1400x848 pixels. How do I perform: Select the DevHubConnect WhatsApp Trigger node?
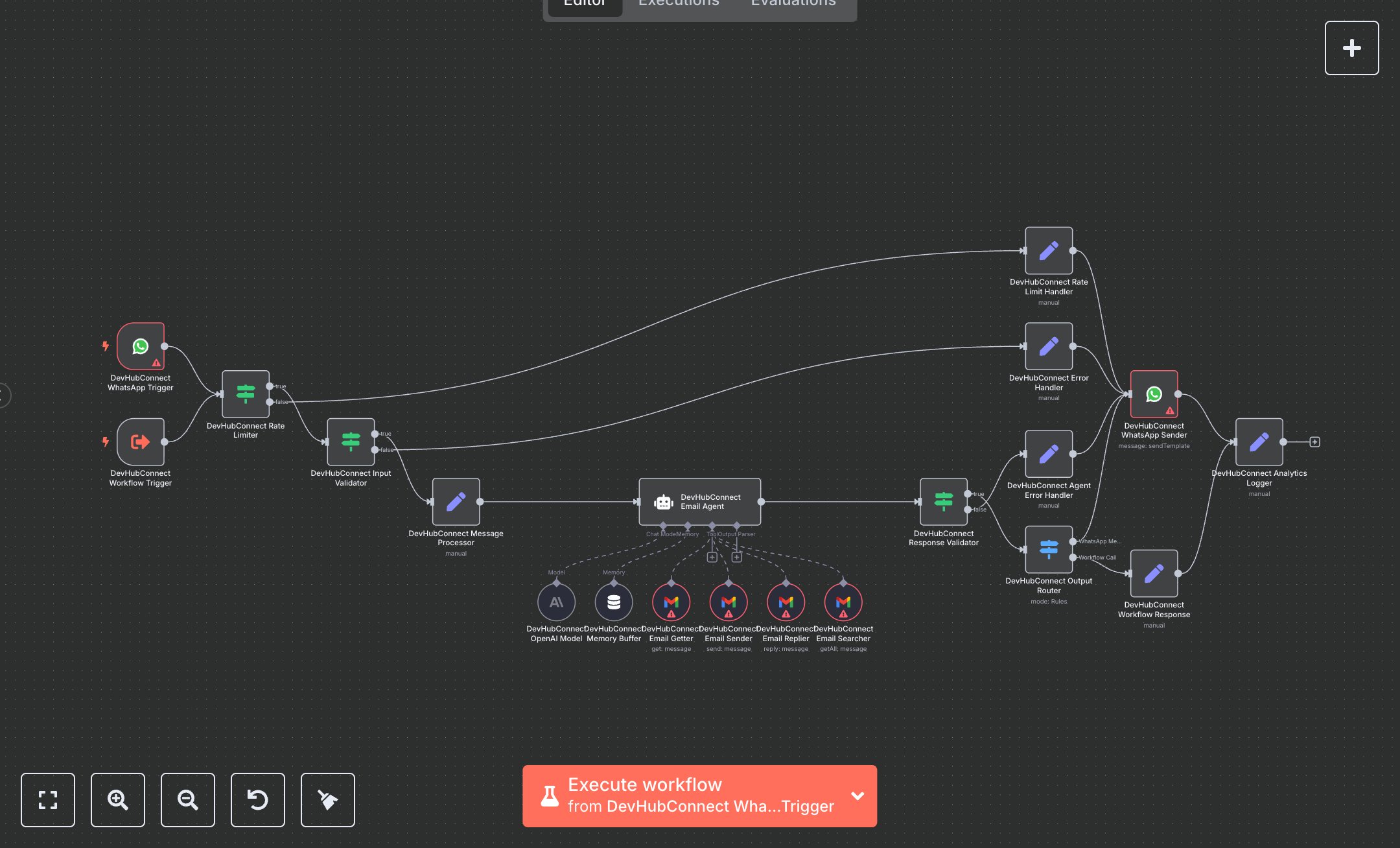coord(141,346)
